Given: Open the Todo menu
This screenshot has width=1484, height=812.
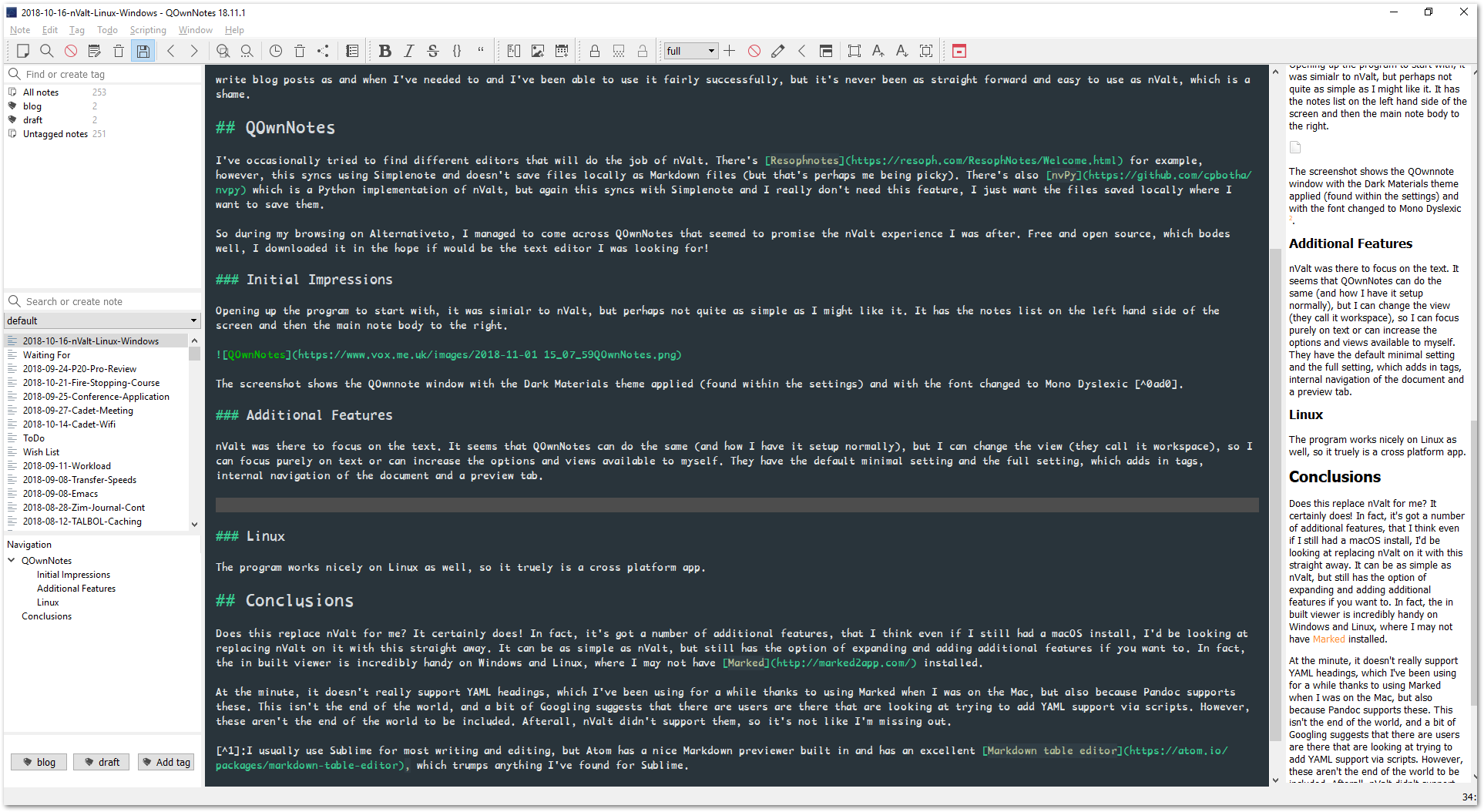Looking at the screenshot, I should pyautogui.click(x=107, y=30).
